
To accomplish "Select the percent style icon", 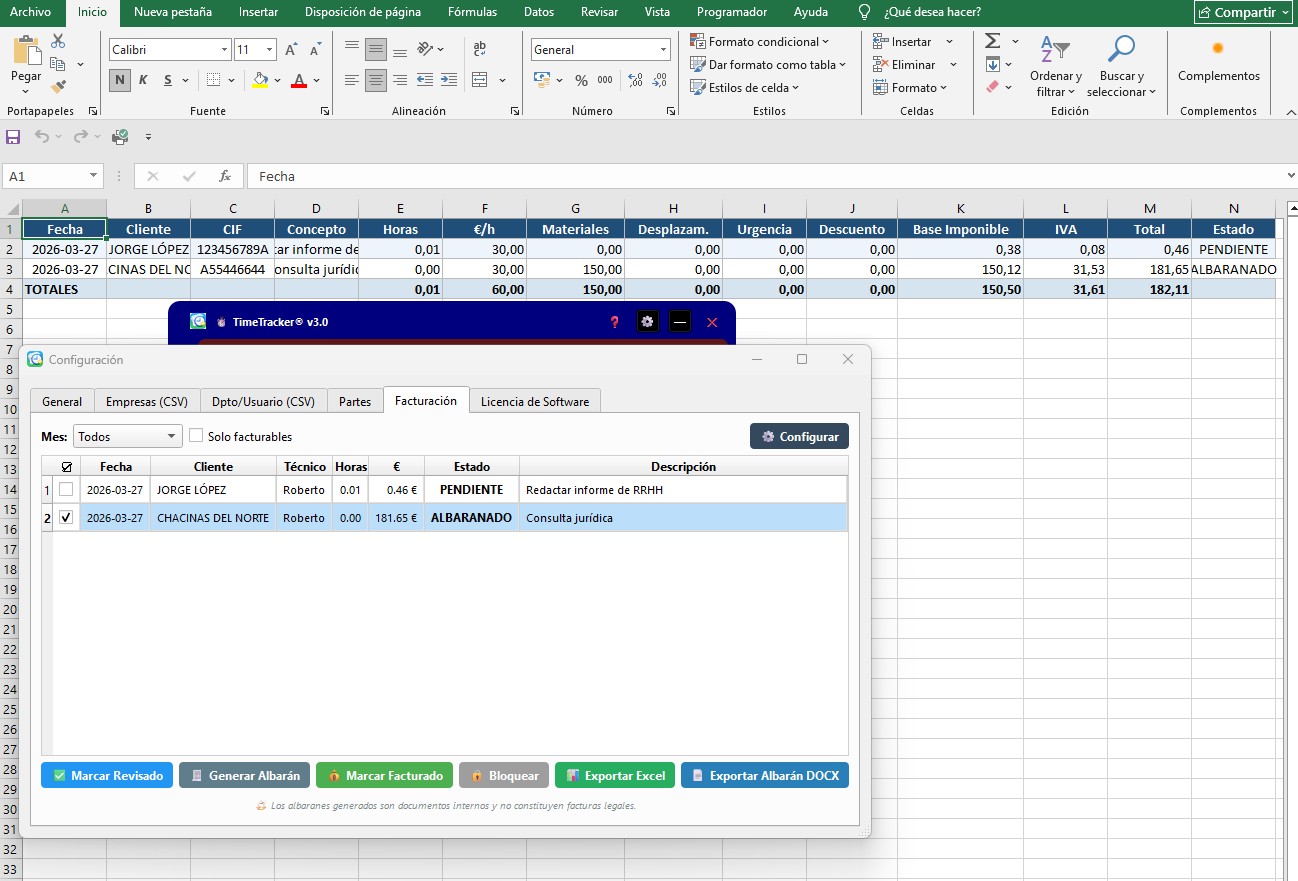I will pyautogui.click(x=581, y=83).
